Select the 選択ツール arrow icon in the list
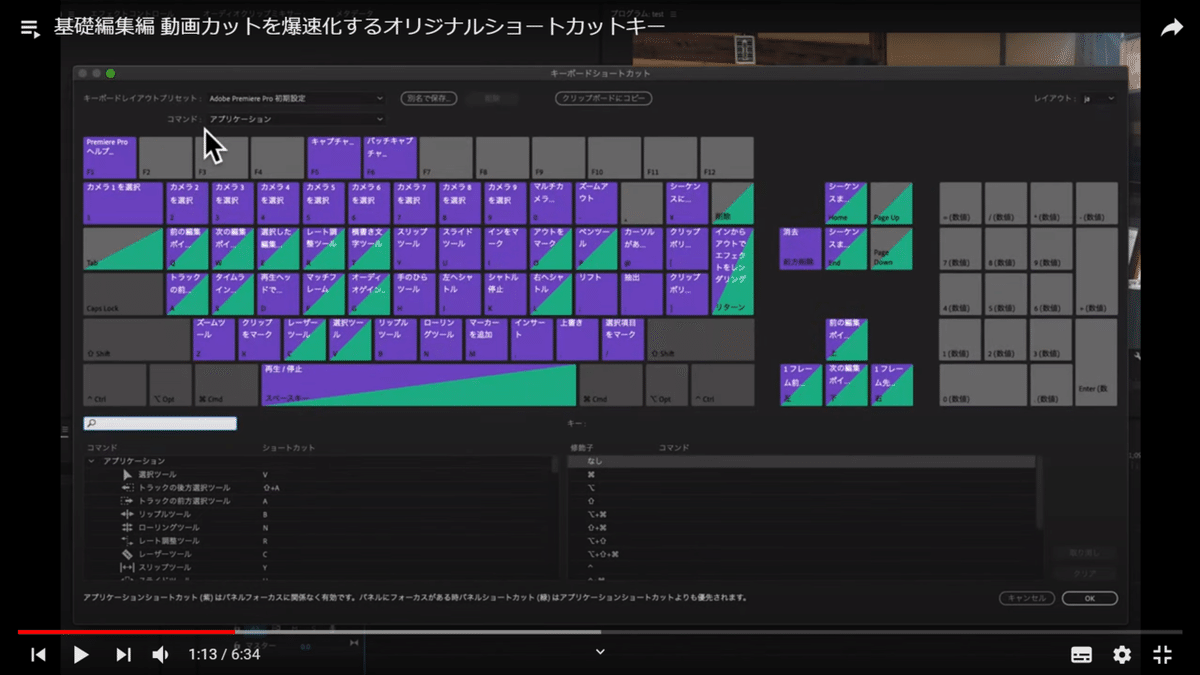Screen dimensions: 1200x675 pos(127,474)
